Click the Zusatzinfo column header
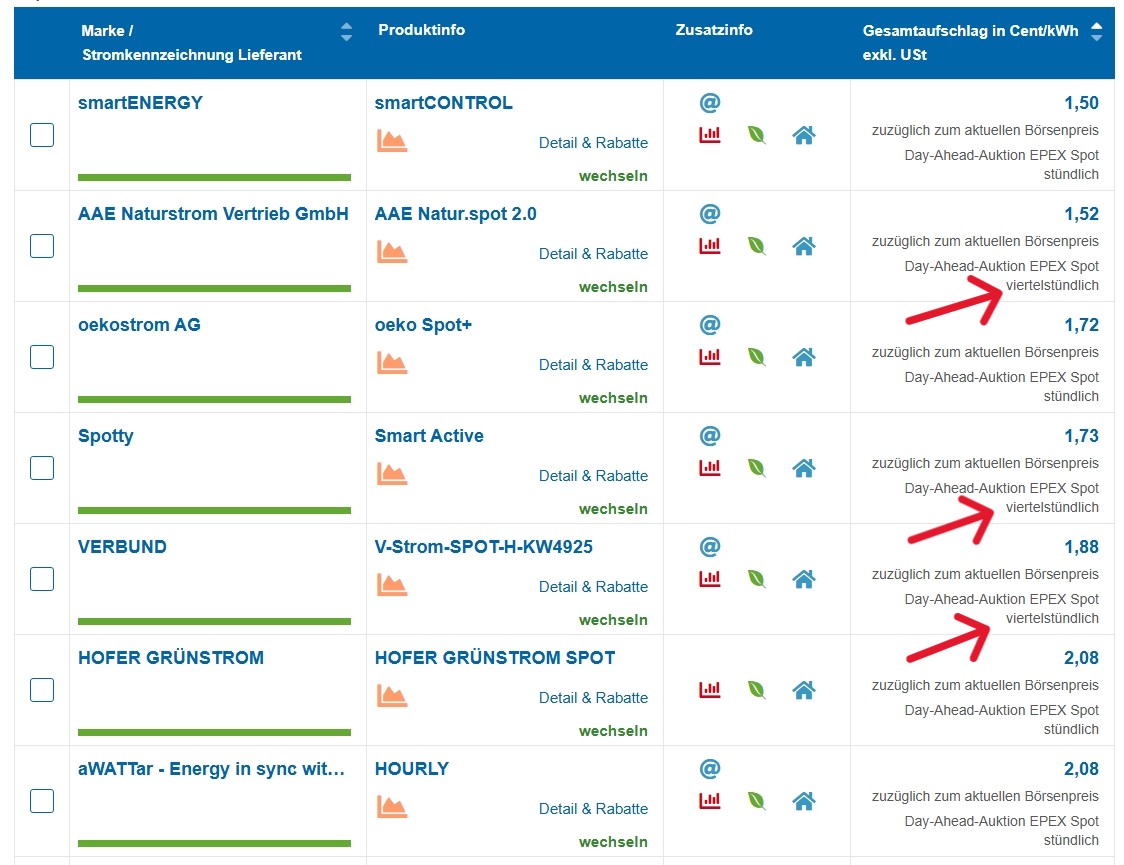Image resolution: width=1124 pixels, height=865 pixels. 714,30
